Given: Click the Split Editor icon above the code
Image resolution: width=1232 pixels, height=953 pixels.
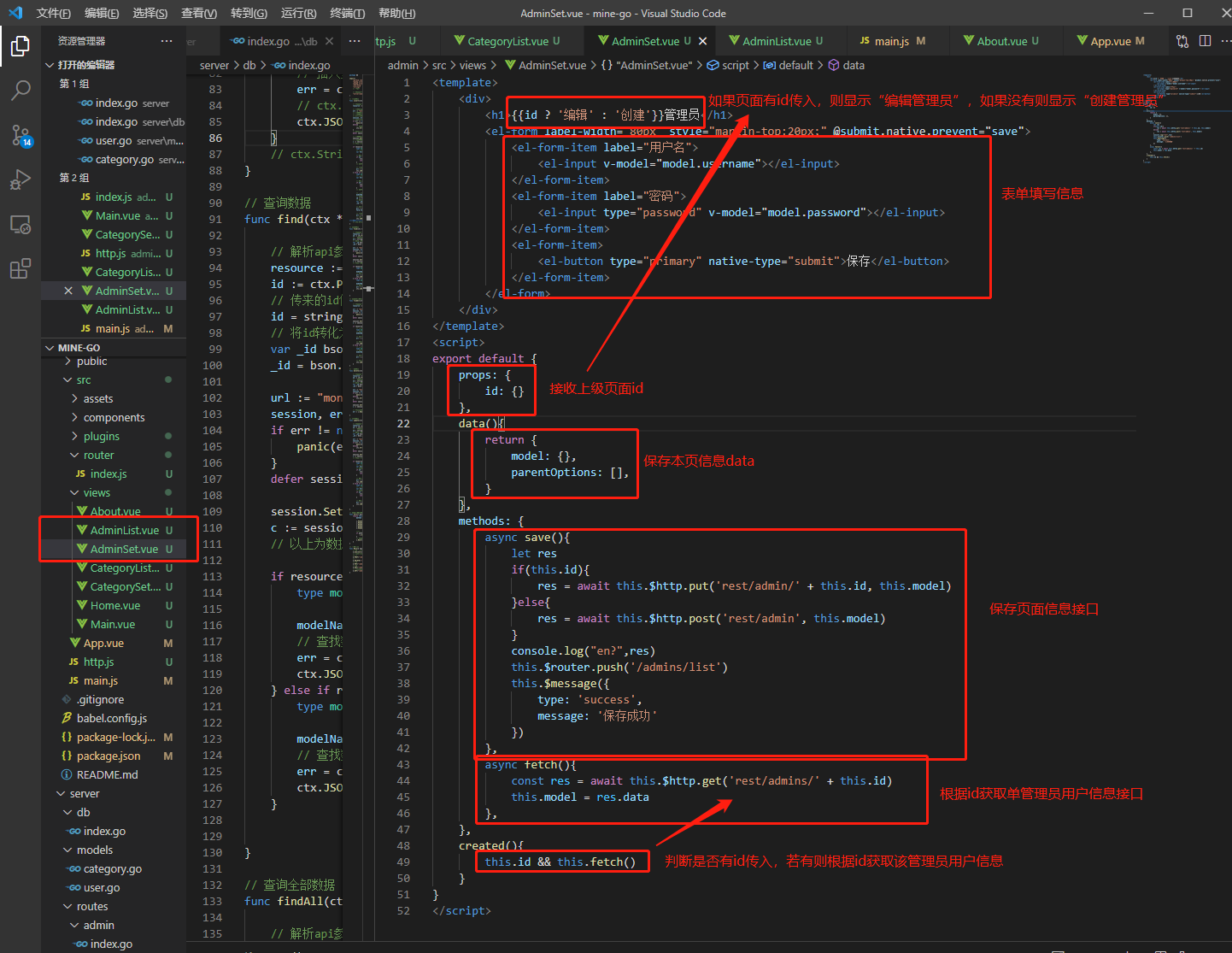Looking at the screenshot, I should pyautogui.click(x=1206, y=40).
